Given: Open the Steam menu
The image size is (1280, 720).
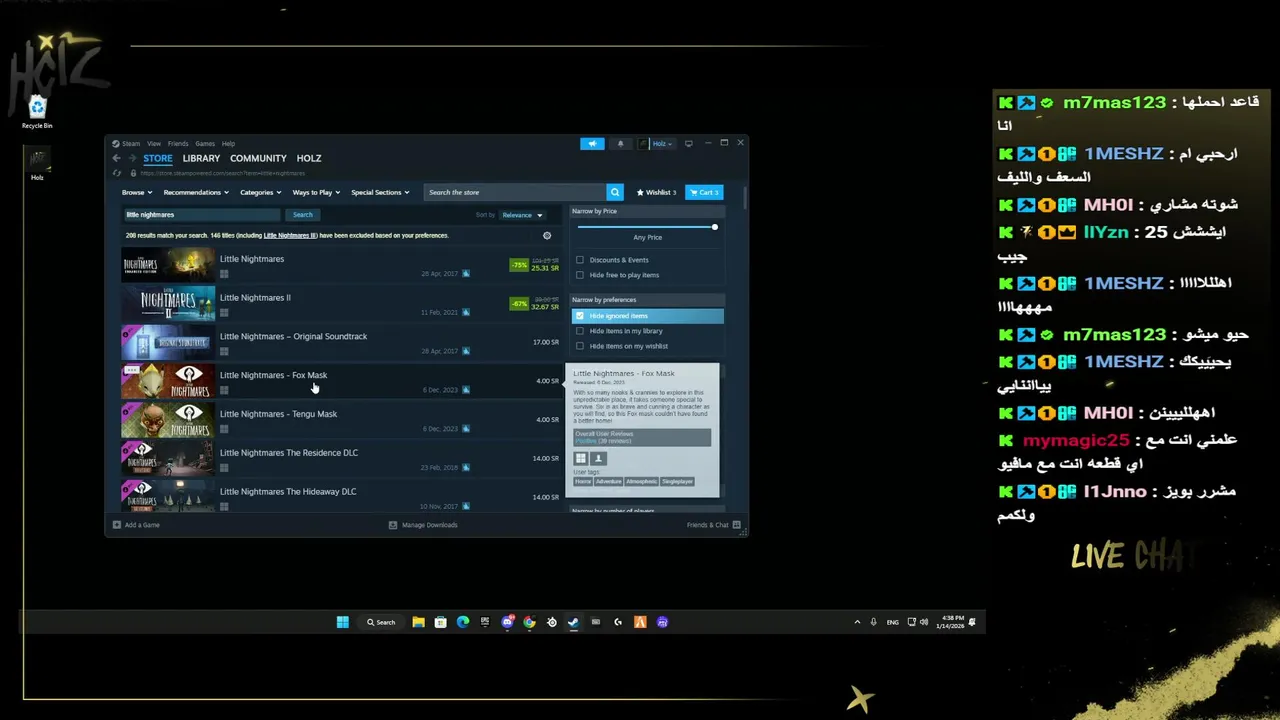Looking at the screenshot, I should coord(126,144).
